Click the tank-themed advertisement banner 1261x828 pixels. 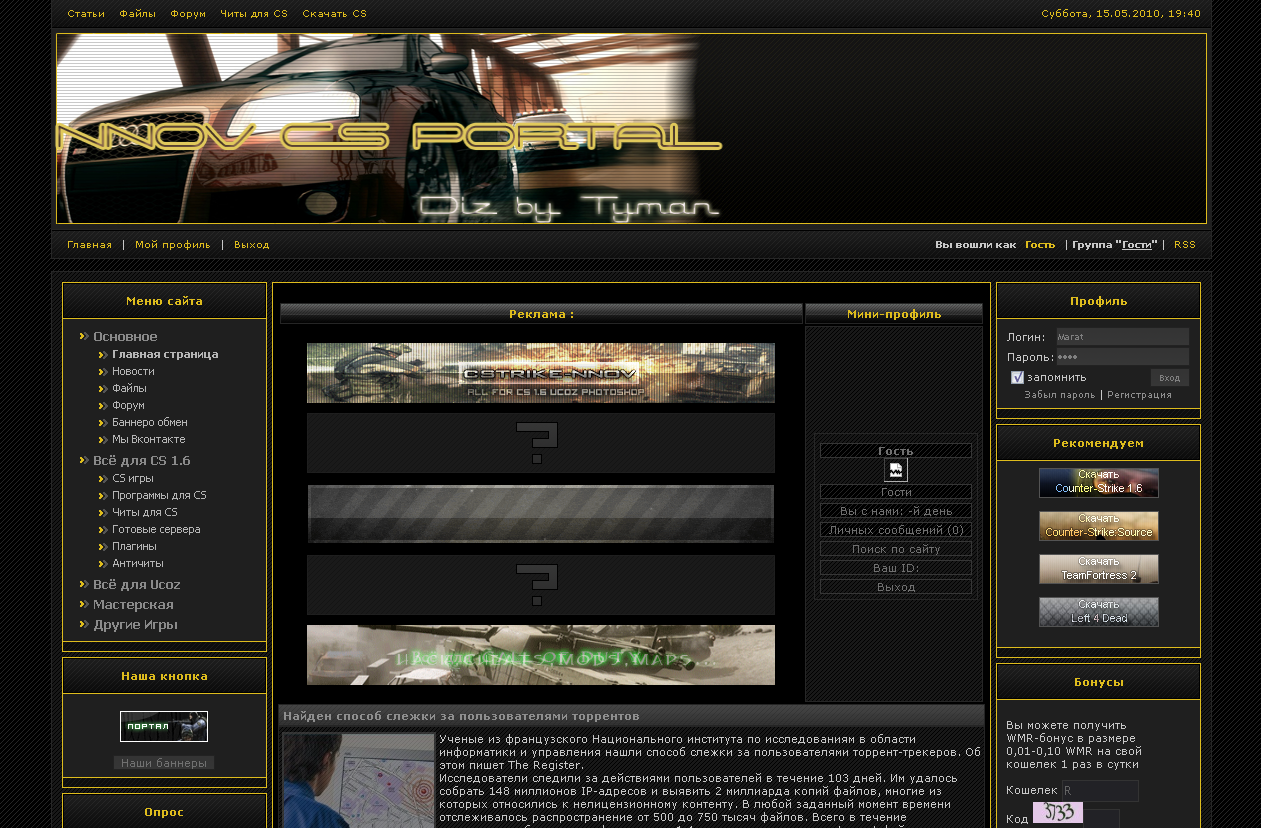[x=541, y=655]
